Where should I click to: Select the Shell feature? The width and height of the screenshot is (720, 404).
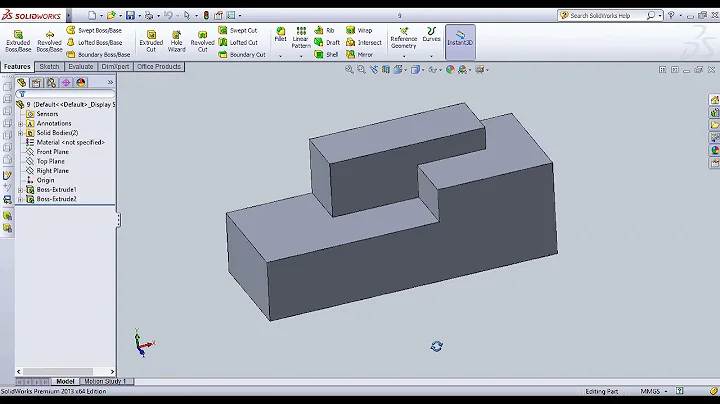326,54
